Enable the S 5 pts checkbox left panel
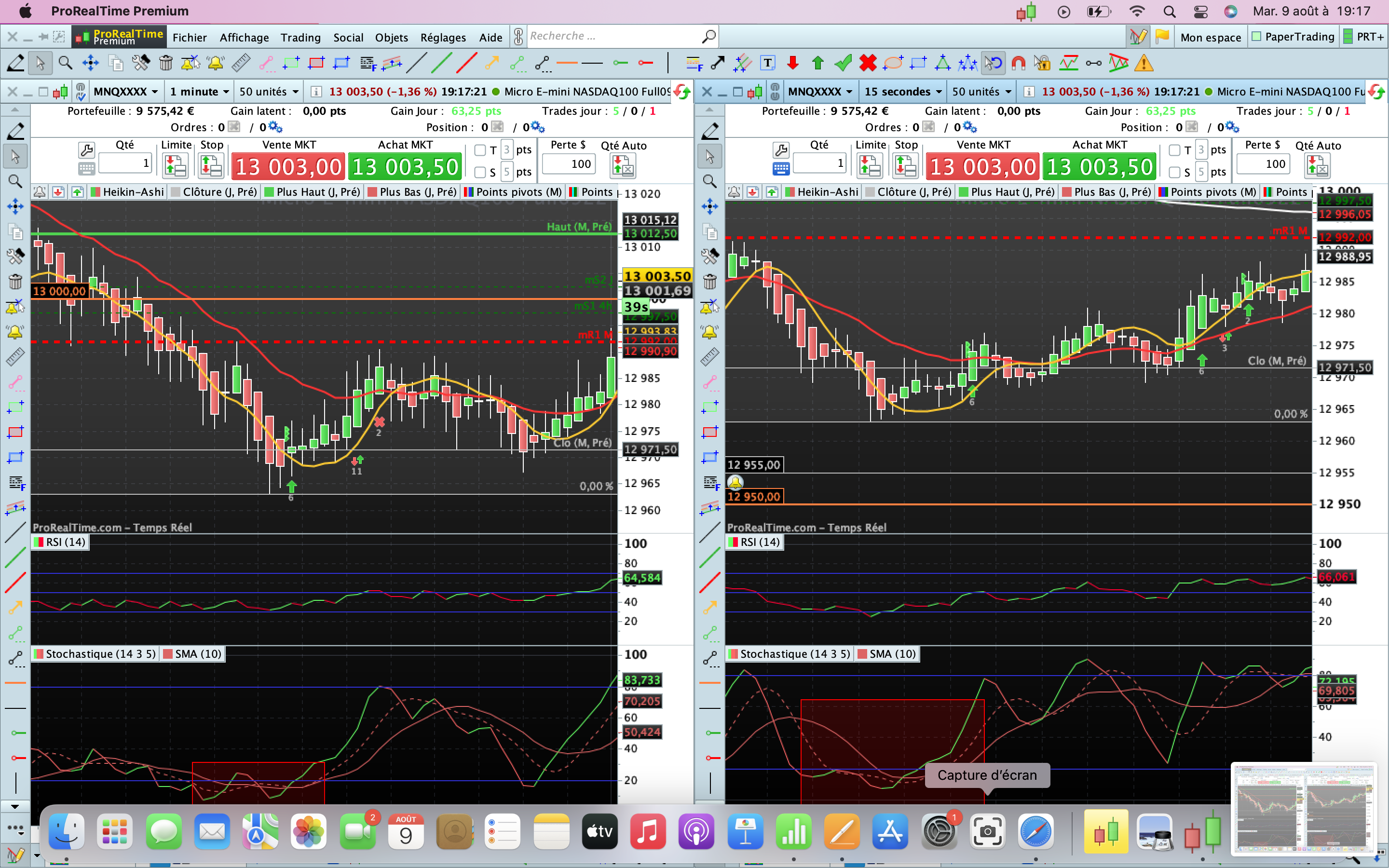The image size is (1389, 868). [x=480, y=172]
